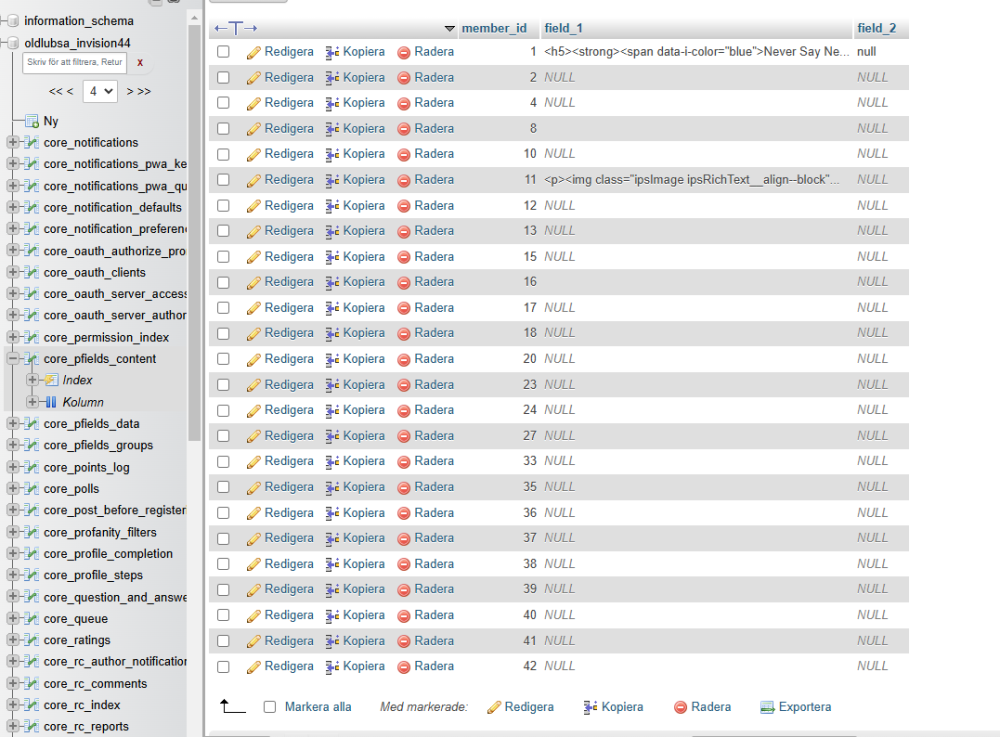Click the pencil edit icon for member_id 1
Viewport: 1000px width, 737px height.
tap(254, 52)
